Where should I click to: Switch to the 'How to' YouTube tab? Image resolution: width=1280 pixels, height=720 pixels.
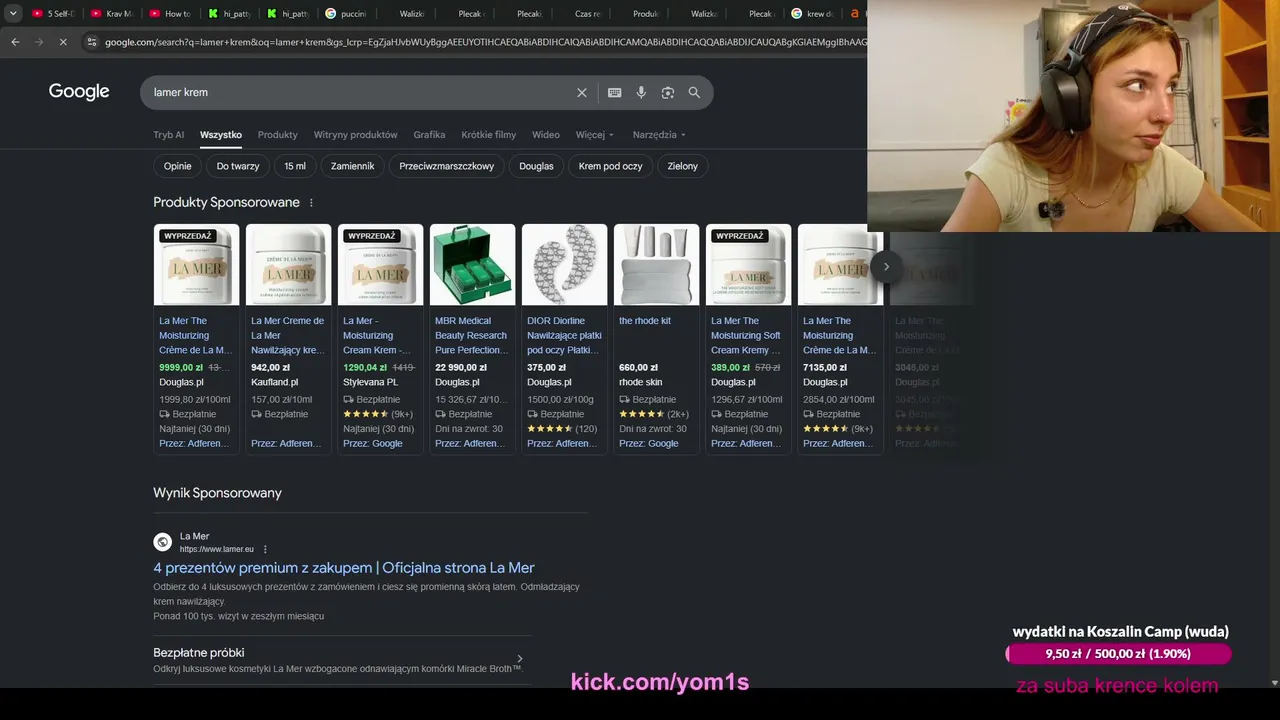tap(170, 14)
